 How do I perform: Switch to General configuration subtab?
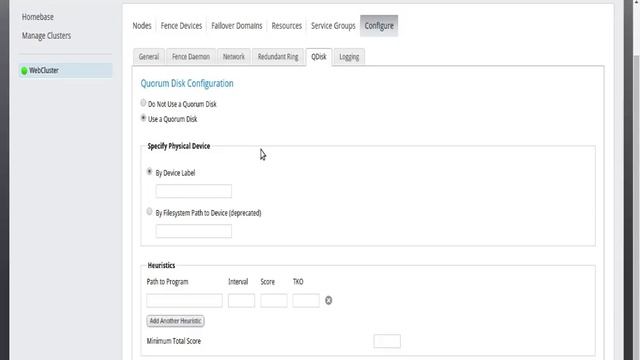click(x=149, y=57)
